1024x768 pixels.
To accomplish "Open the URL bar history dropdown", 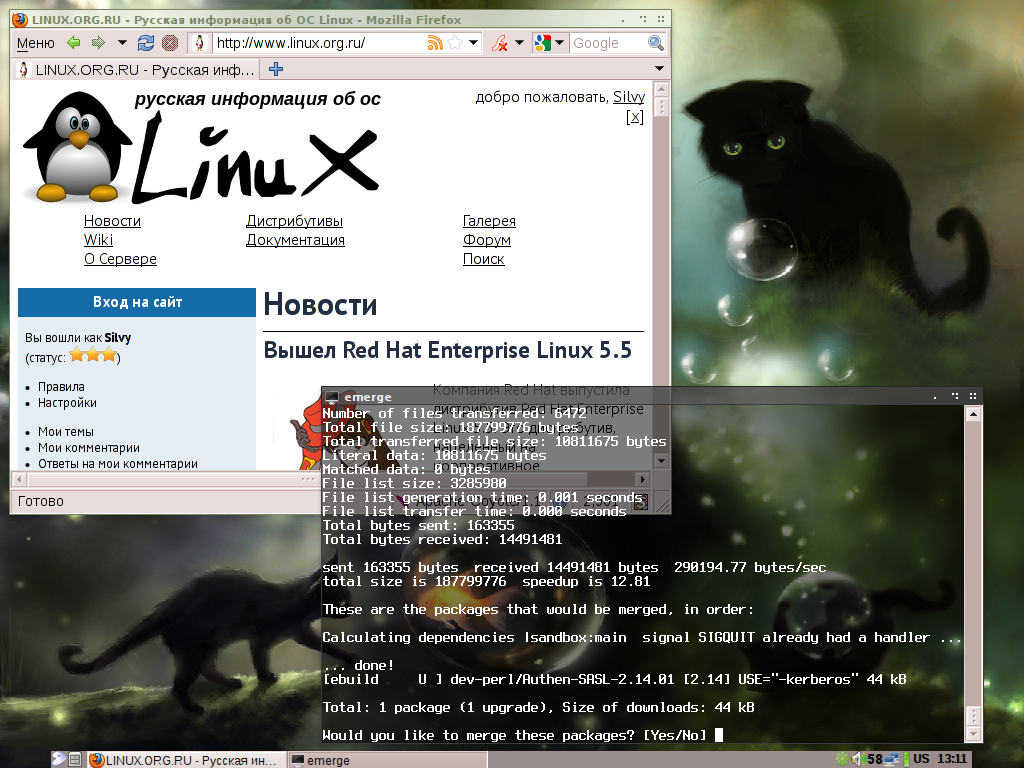I will pyautogui.click(x=473, y=43).
